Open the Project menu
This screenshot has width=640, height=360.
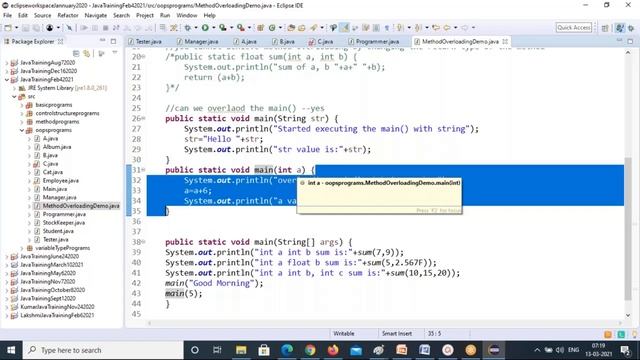click(x=145, y=16)
